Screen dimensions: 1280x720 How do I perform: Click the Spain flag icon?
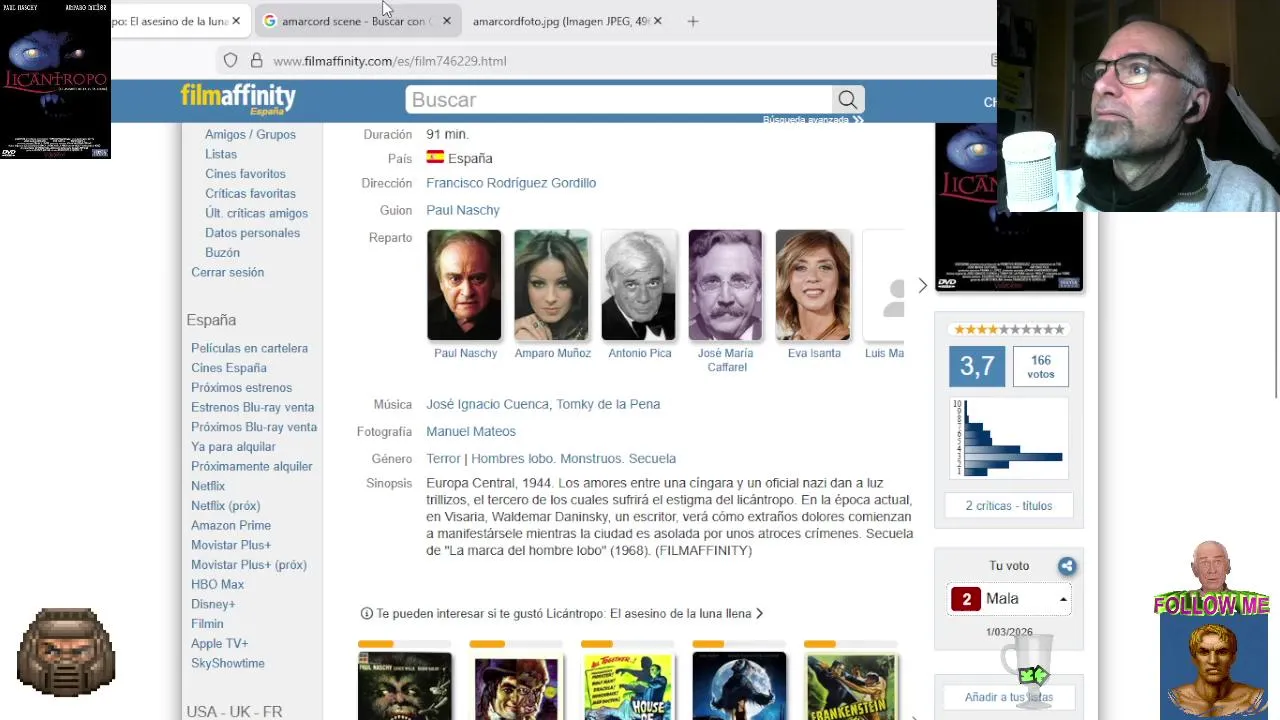click(435, 157)
